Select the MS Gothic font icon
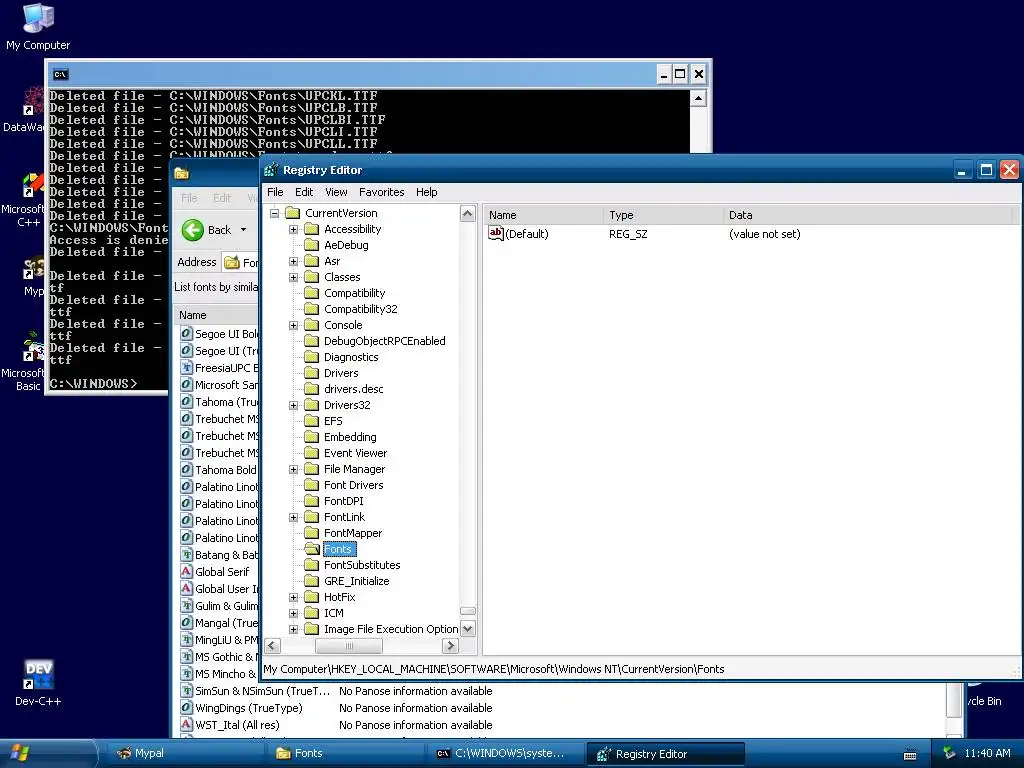1024x768 pixels. (x=186, y=656)
